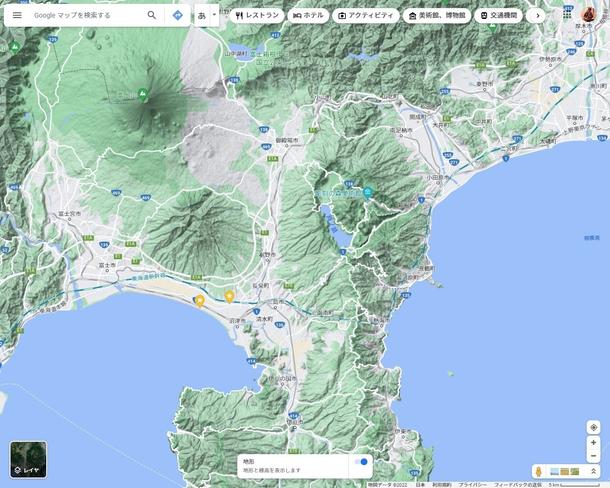Click the 美術館、博物館 chip
This screenshot has height=488, width=610.
[436, 16]
